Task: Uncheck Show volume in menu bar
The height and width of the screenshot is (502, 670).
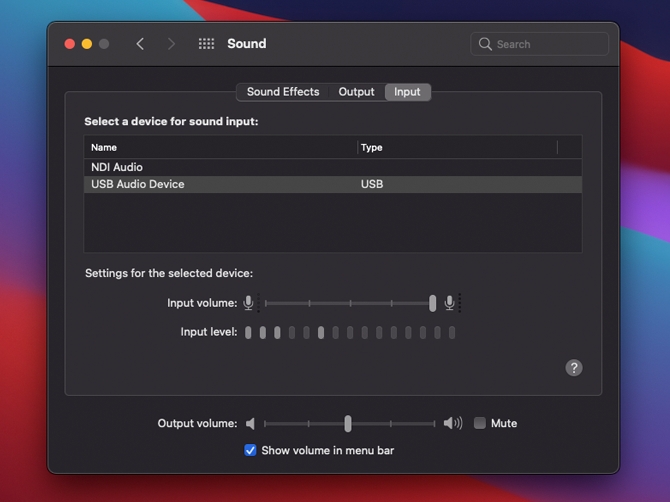Action: (x=250, y=450)
